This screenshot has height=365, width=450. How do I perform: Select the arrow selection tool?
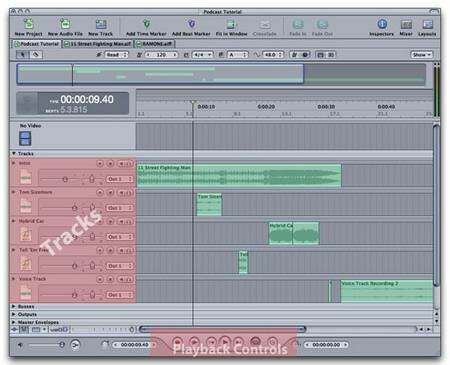pos(23,55)
